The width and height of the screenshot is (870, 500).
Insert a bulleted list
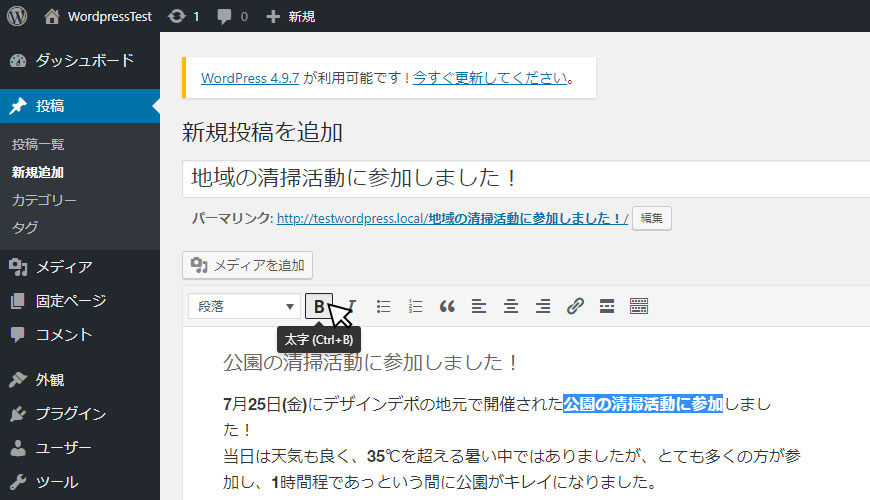click(x=383, y=306)
